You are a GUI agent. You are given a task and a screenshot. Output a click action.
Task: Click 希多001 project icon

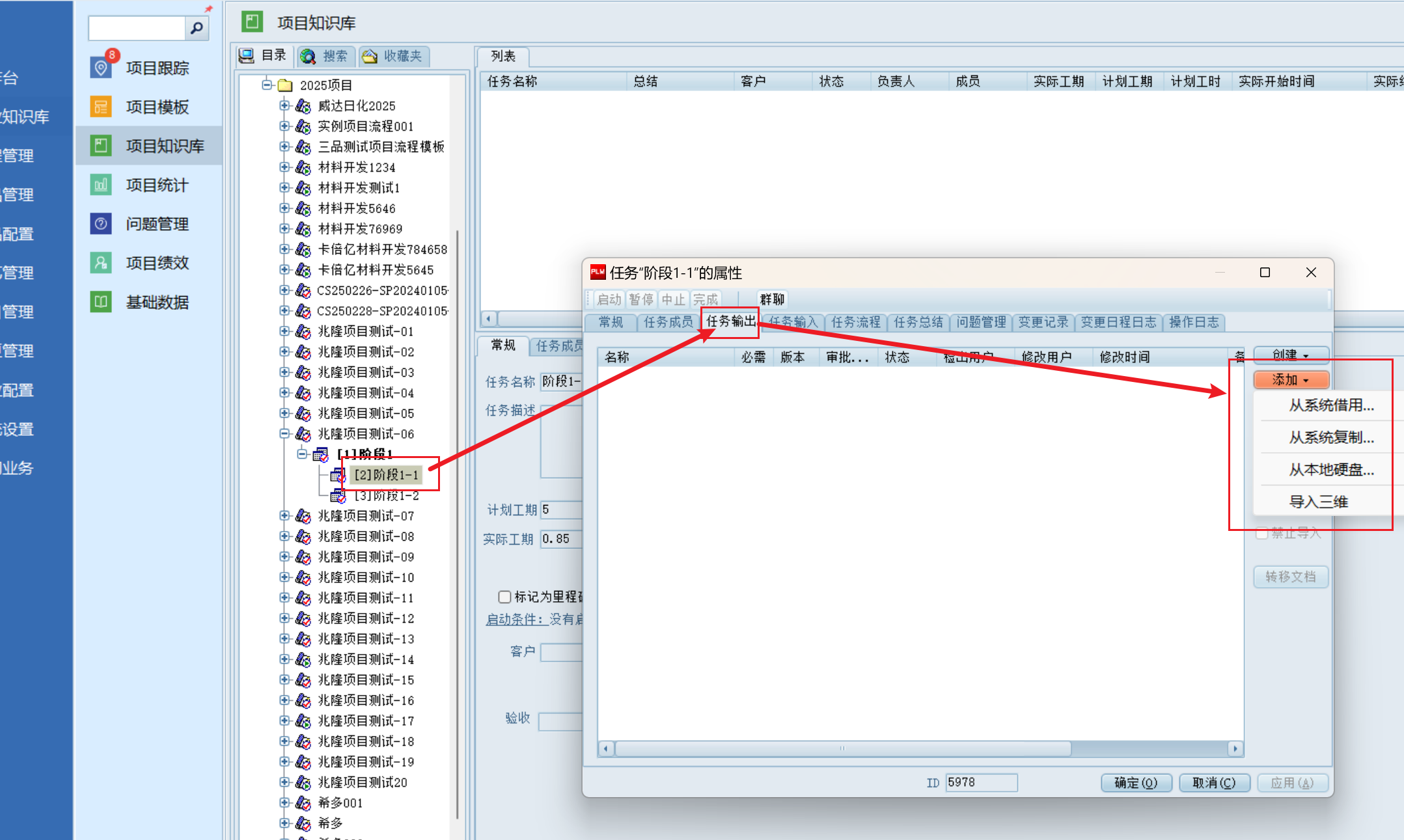[x=303, y=802]
